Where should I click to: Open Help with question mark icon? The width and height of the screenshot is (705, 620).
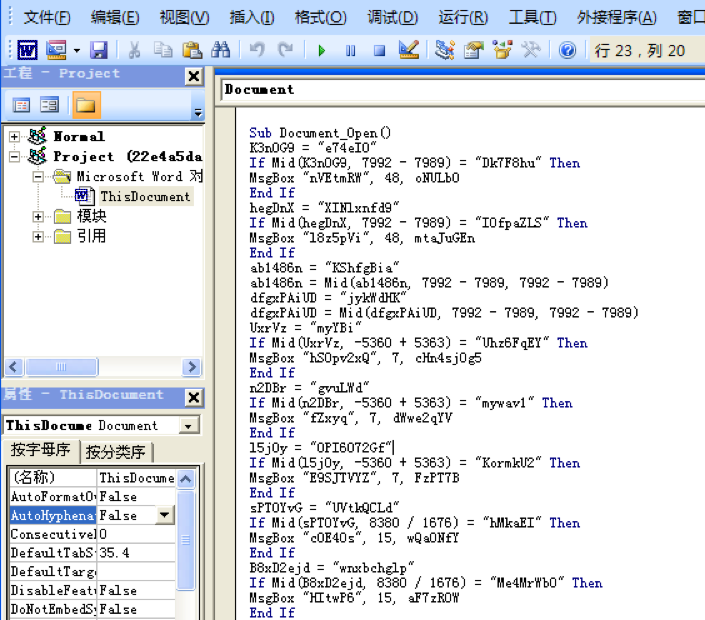(567, 50)
